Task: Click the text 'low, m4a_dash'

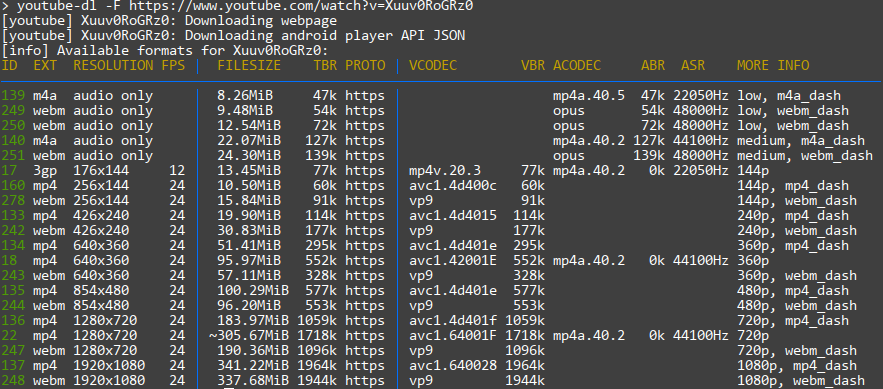Action: click(789, 96)
